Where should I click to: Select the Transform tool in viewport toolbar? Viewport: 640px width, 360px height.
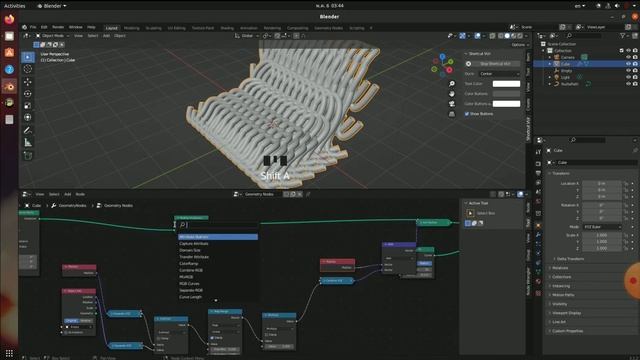coord(28,118)
